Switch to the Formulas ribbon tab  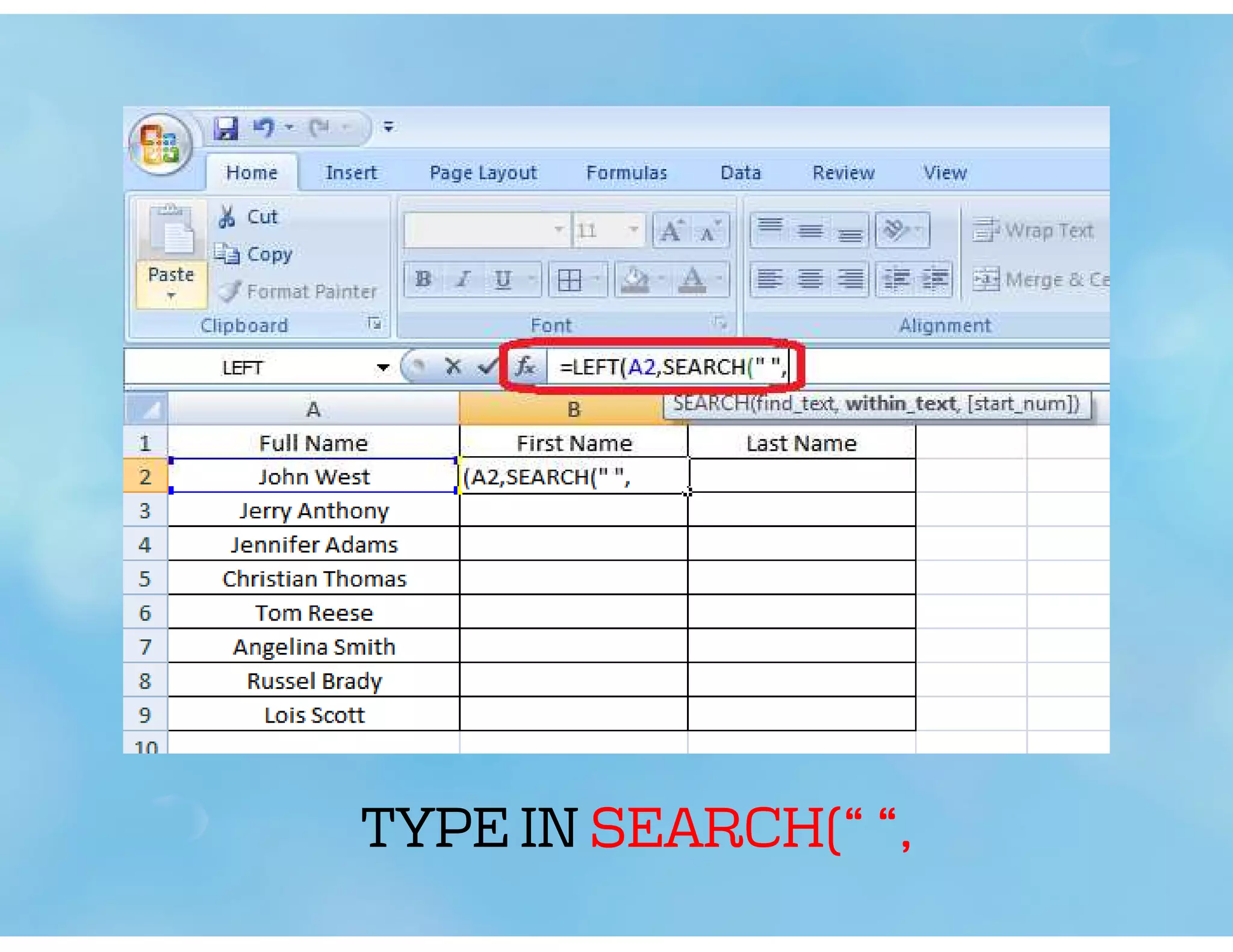(626, 173)
